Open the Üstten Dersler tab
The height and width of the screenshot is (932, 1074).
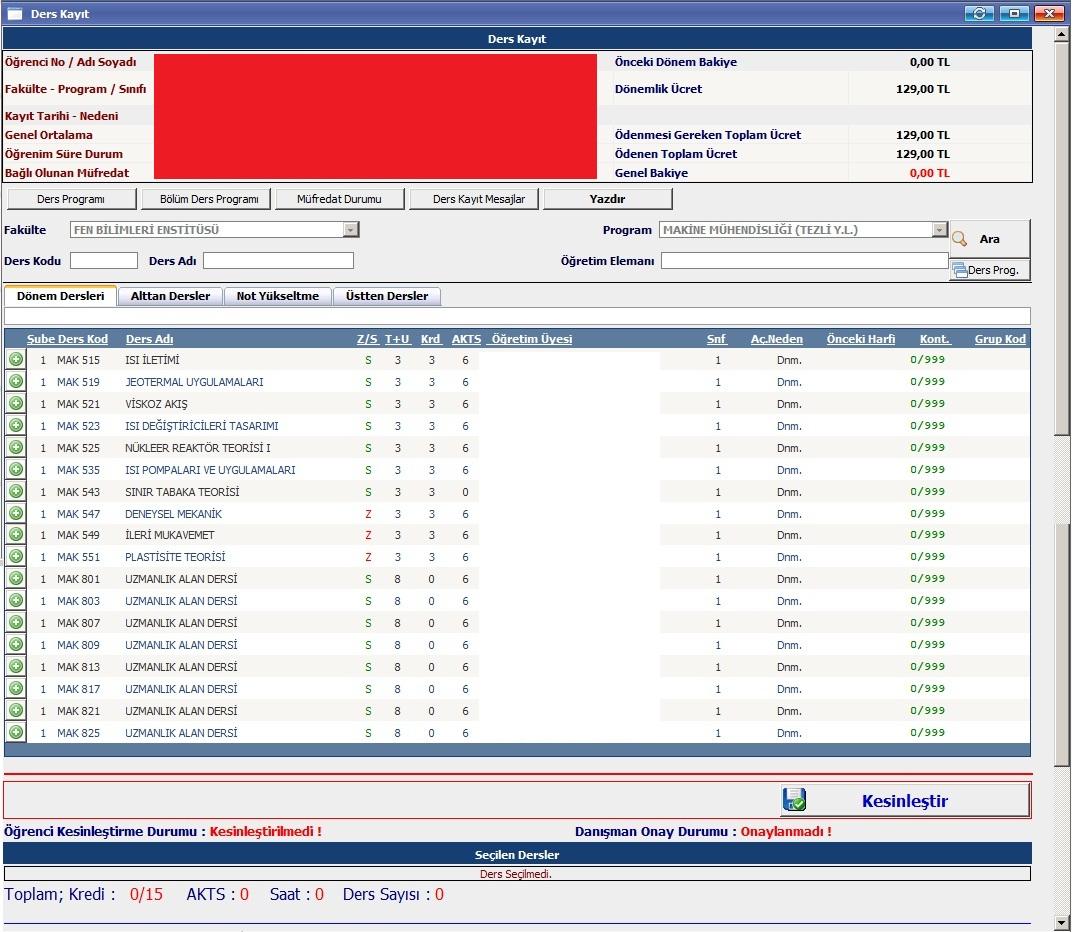[386, 296]
